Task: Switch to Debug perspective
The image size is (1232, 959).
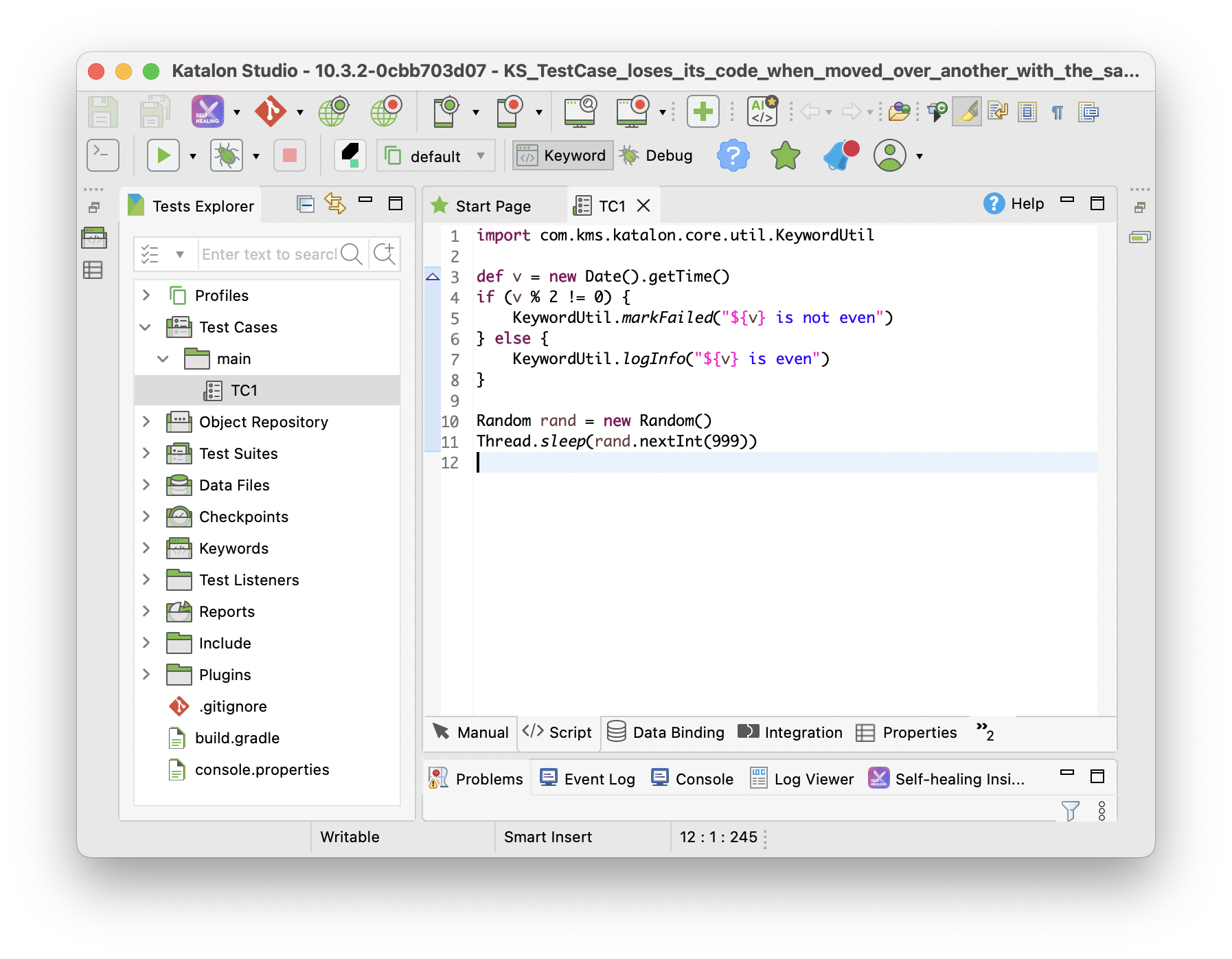Action: [657, 156]
